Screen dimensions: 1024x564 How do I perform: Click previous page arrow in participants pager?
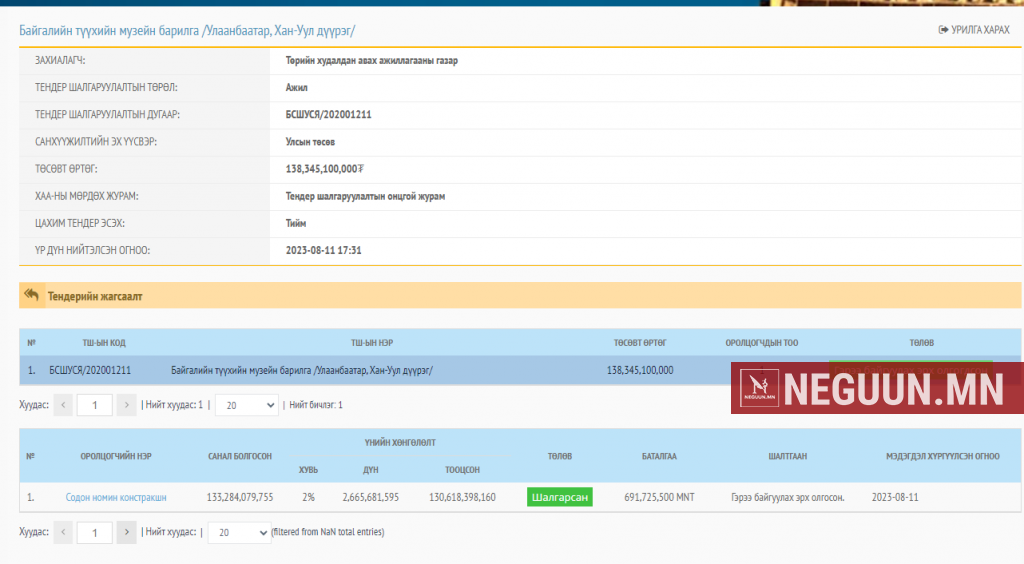(63, 532)
